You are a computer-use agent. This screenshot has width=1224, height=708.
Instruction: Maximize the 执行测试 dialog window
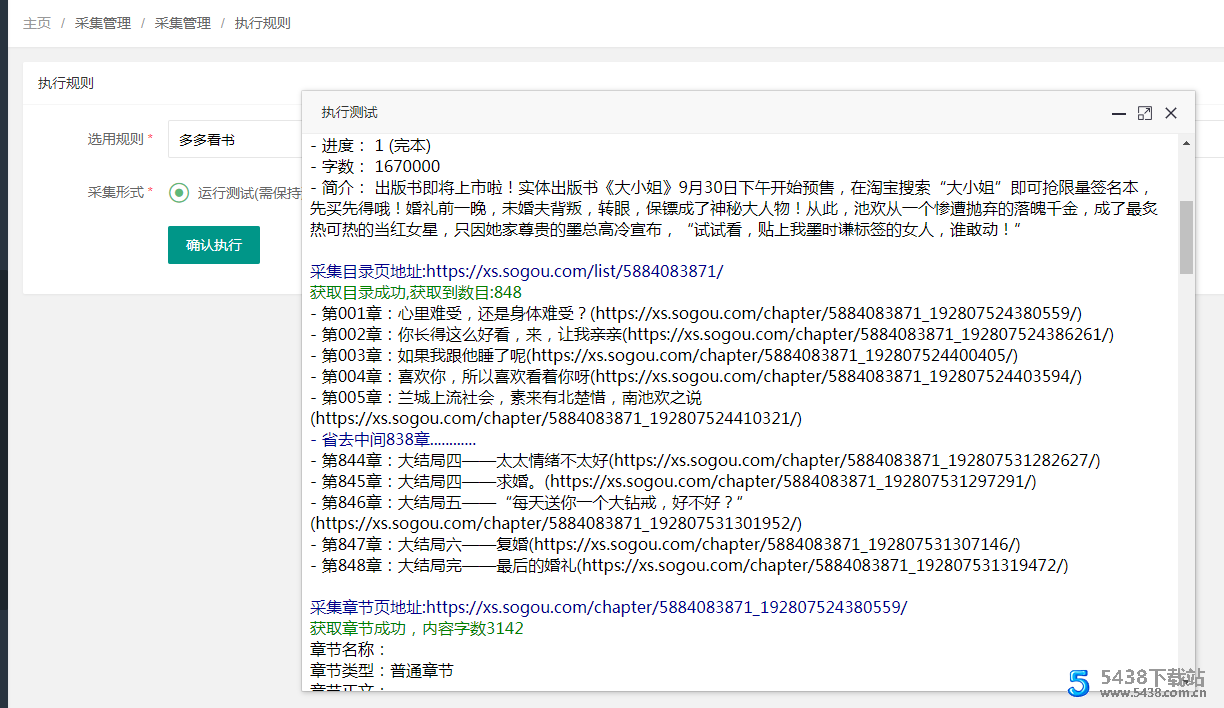point(1145,114)
